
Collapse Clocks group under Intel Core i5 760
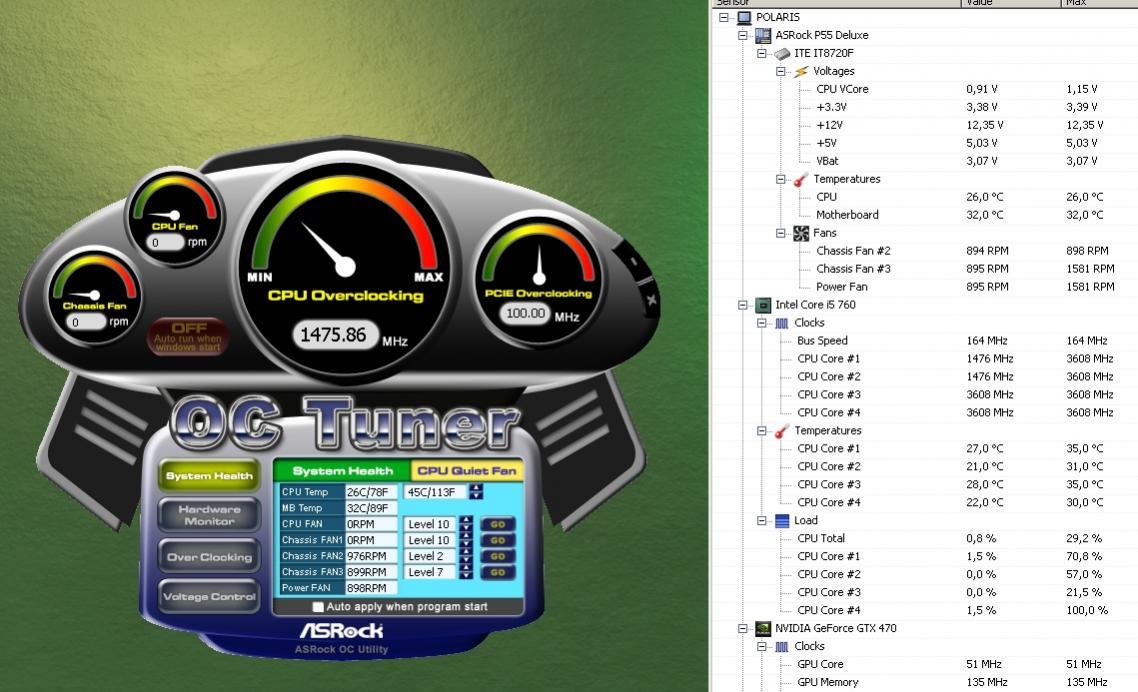tap(761, 323)
